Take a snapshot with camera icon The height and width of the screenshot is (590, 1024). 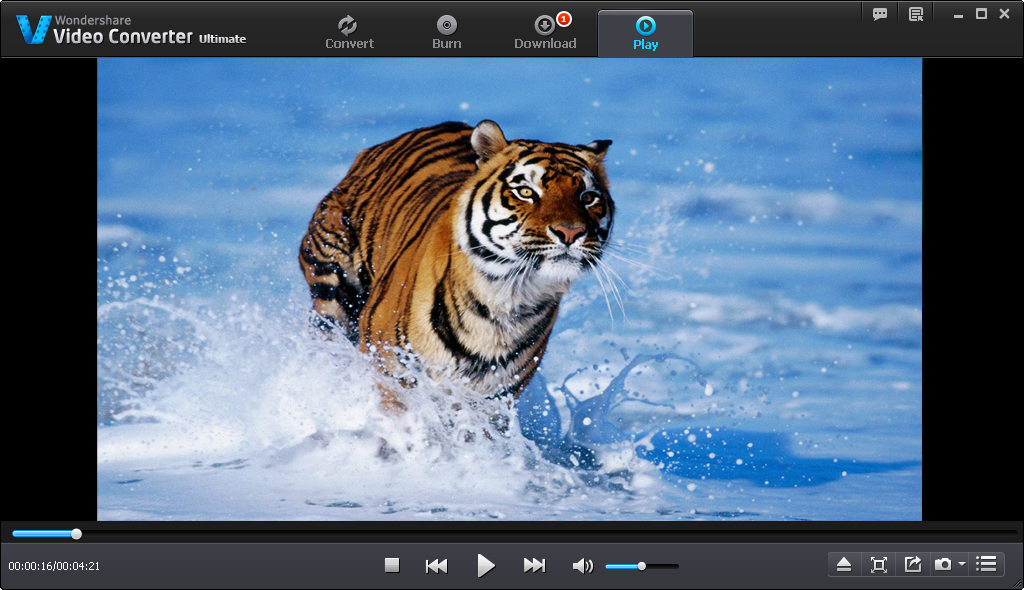coord(942,565)
